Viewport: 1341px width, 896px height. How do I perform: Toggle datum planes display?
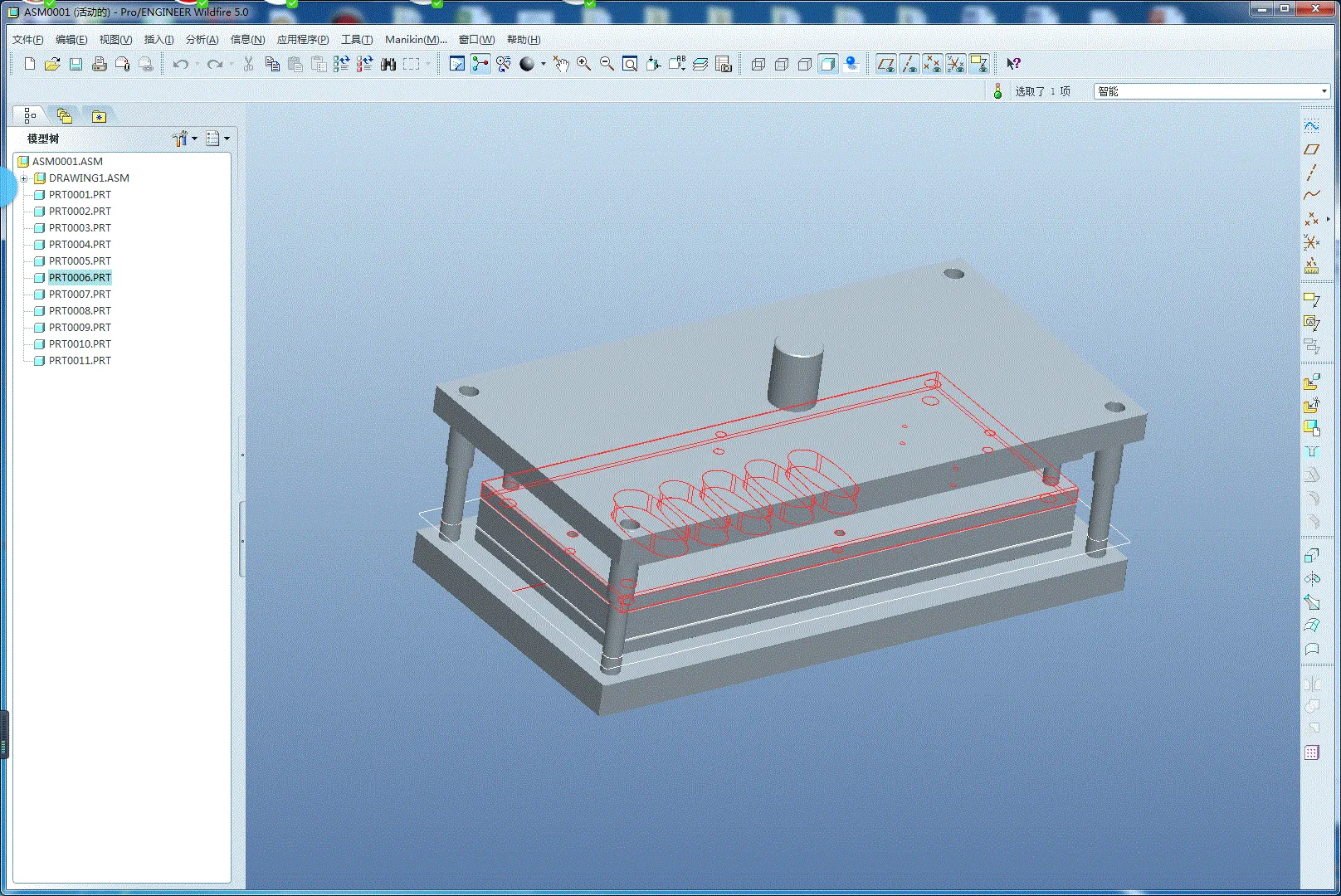(885, 64)
